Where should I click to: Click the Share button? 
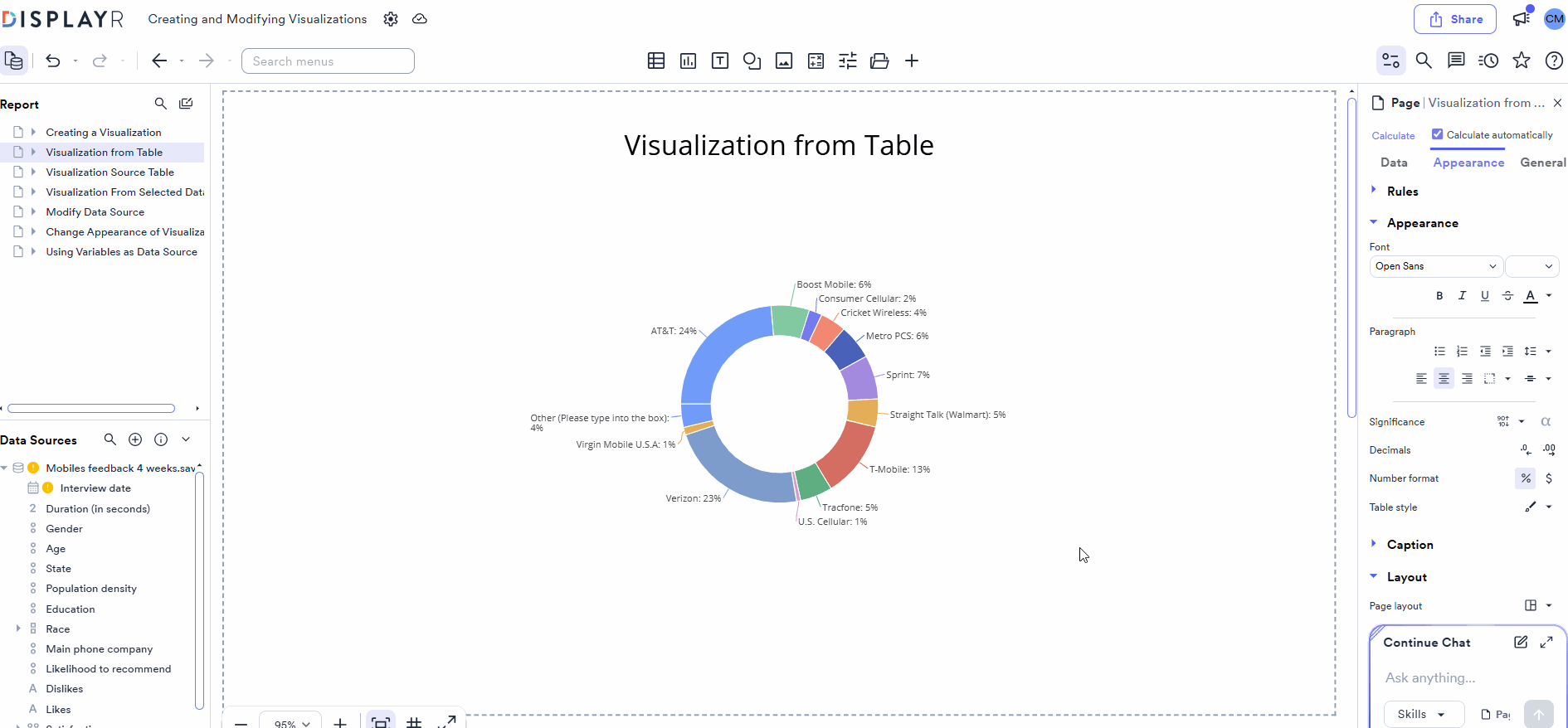pos(1455,19)
